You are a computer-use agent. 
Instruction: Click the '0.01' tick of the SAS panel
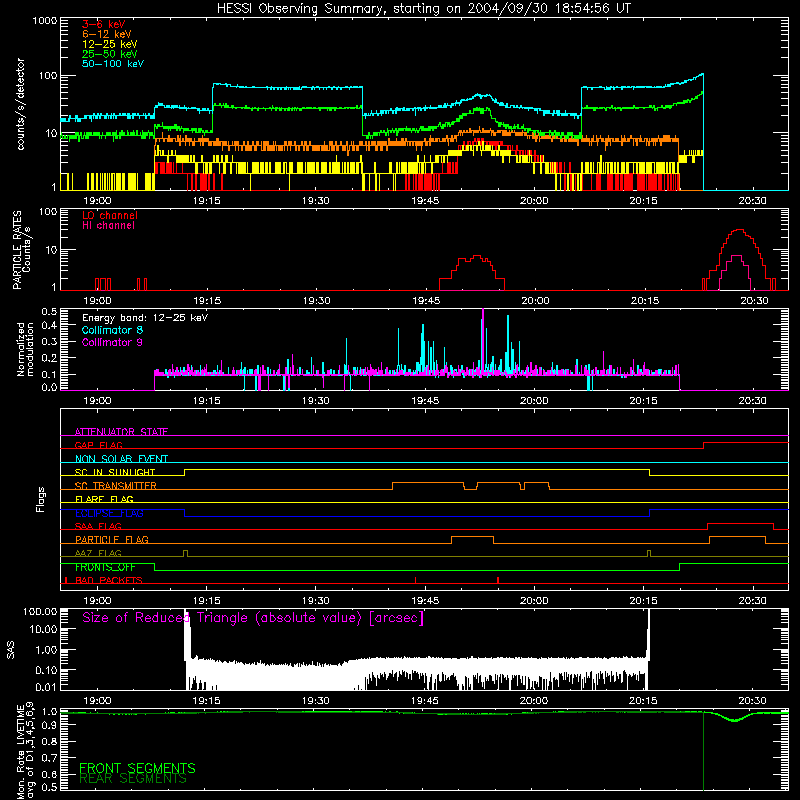46,687
